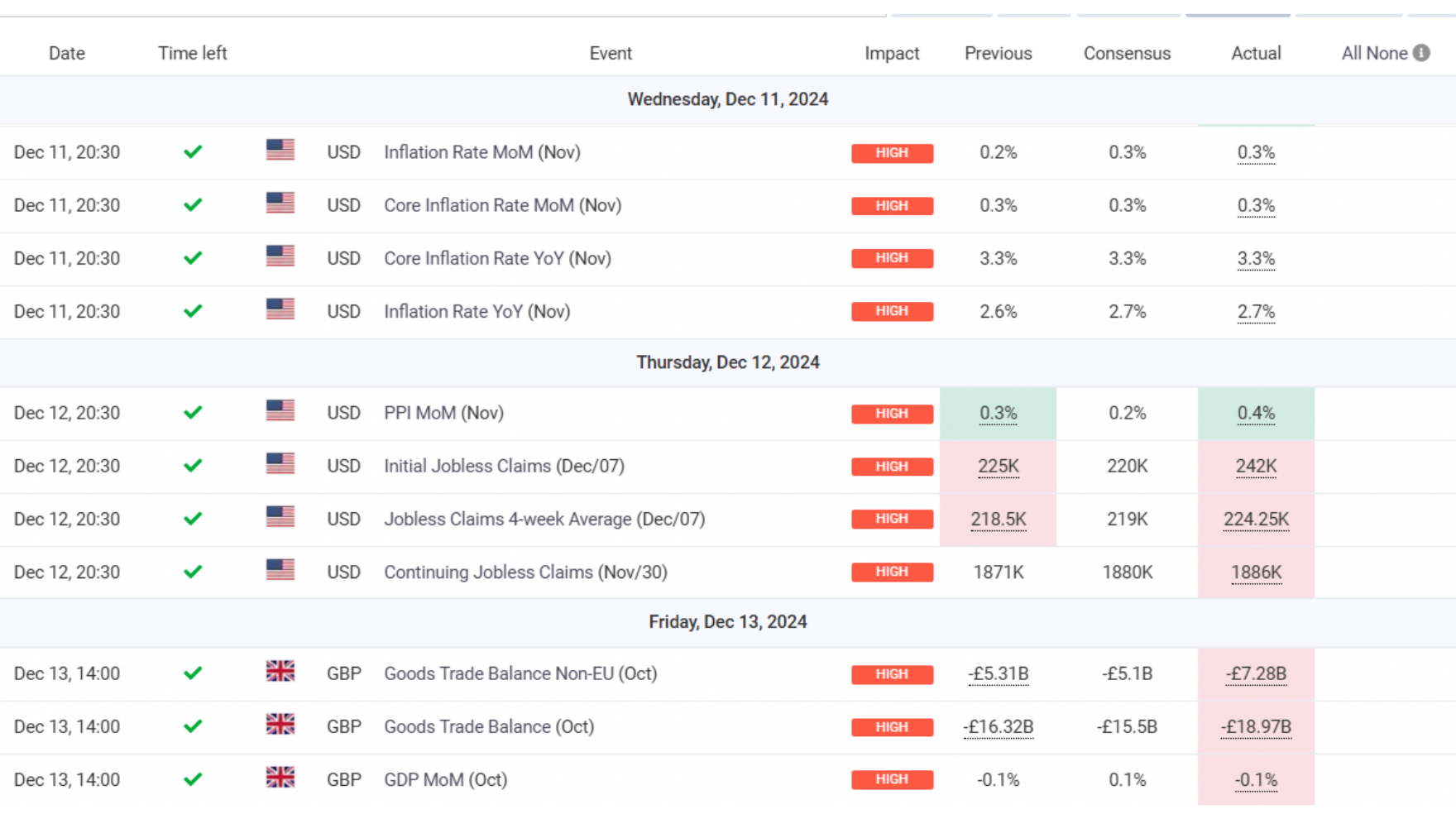Click US flag in Continuing Jobless Claims row
The height and width of the screenshot is (819, 1456).
click(280, 569)
